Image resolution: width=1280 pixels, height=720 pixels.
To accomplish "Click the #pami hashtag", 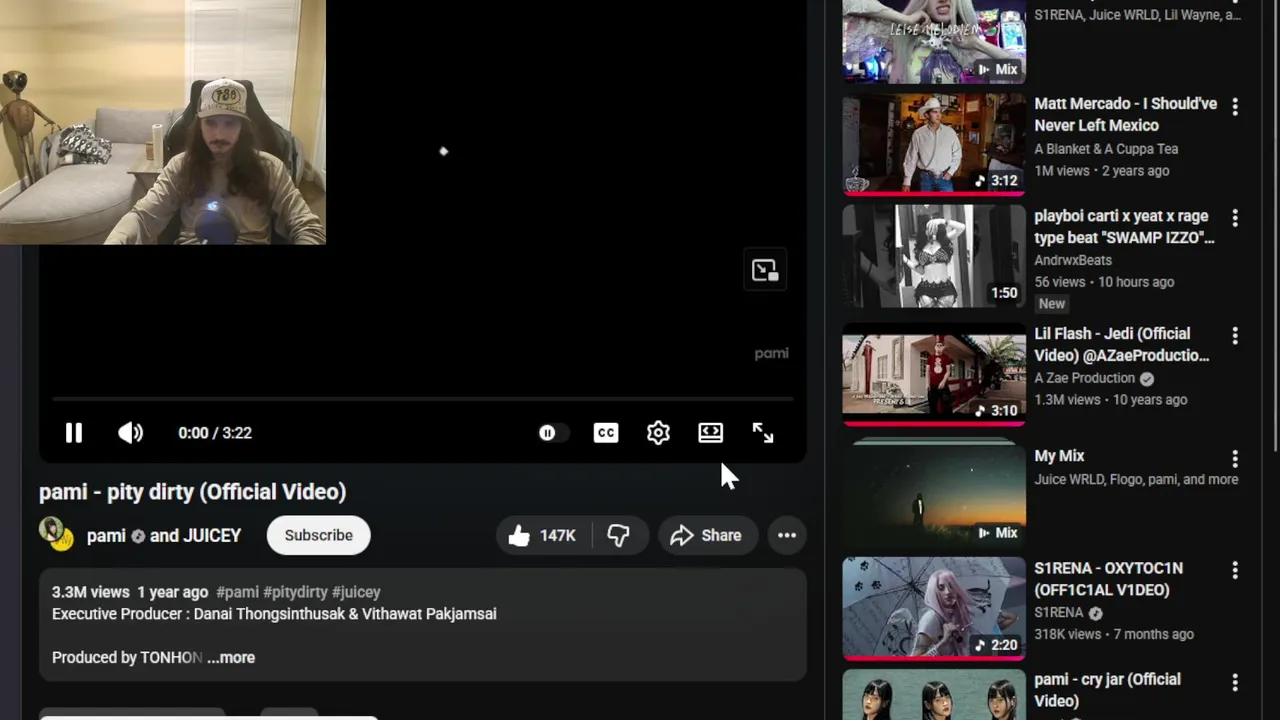I will click(237, 592).
